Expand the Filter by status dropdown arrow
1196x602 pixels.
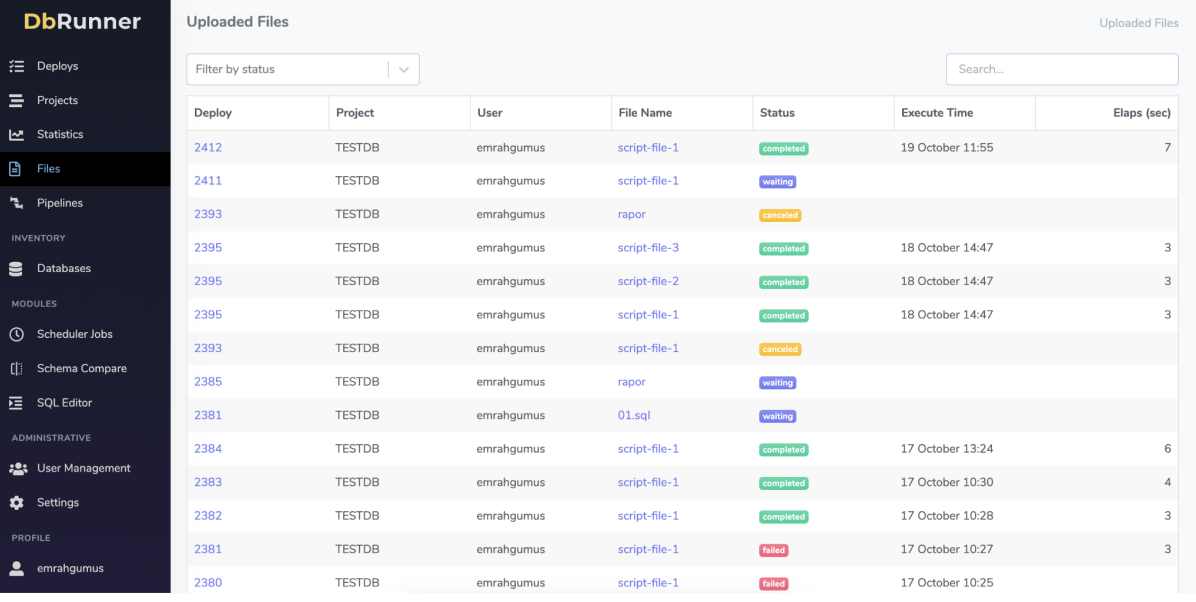point(404,70)
